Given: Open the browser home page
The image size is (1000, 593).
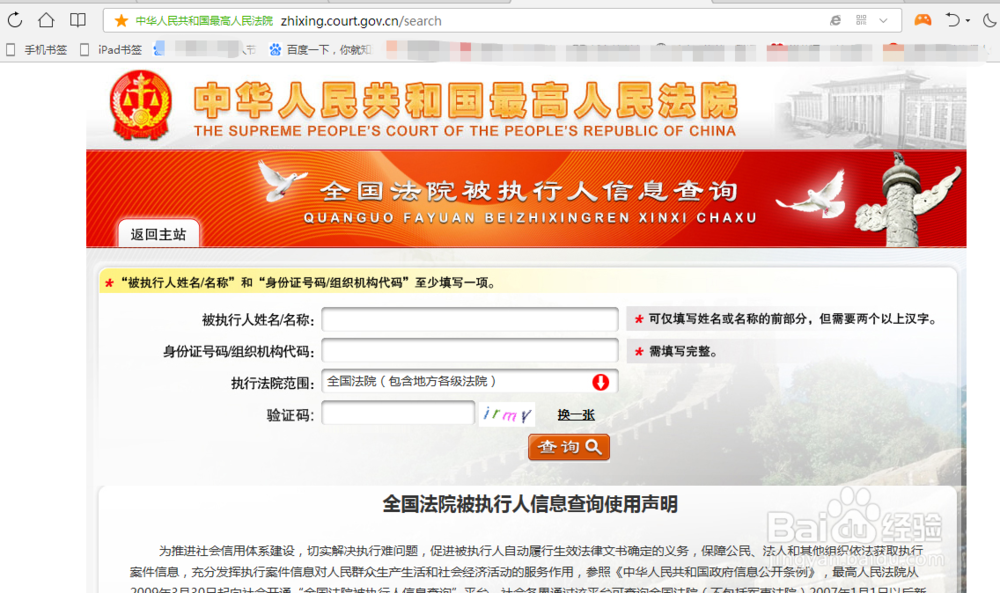Looking at the screenshot, I should point(45,19).
